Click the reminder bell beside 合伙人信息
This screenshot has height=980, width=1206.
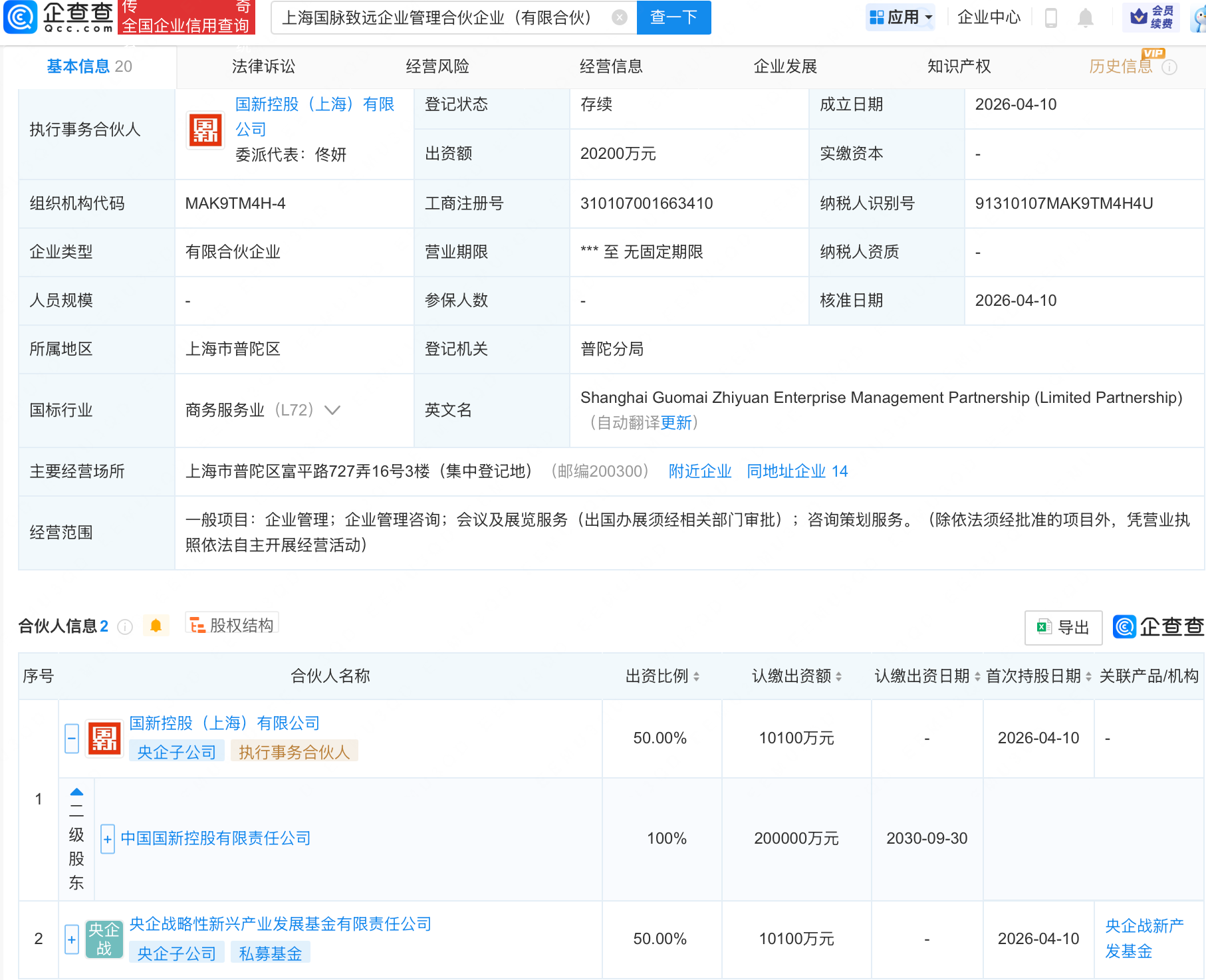coord(156,626)
